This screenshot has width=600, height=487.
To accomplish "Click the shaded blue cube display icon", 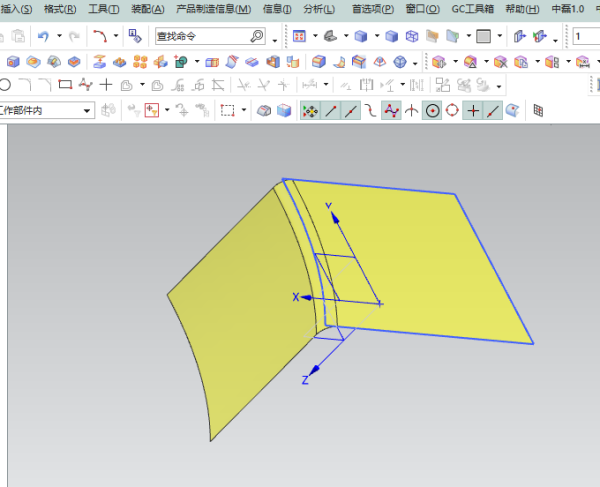I will click(390, 36).
